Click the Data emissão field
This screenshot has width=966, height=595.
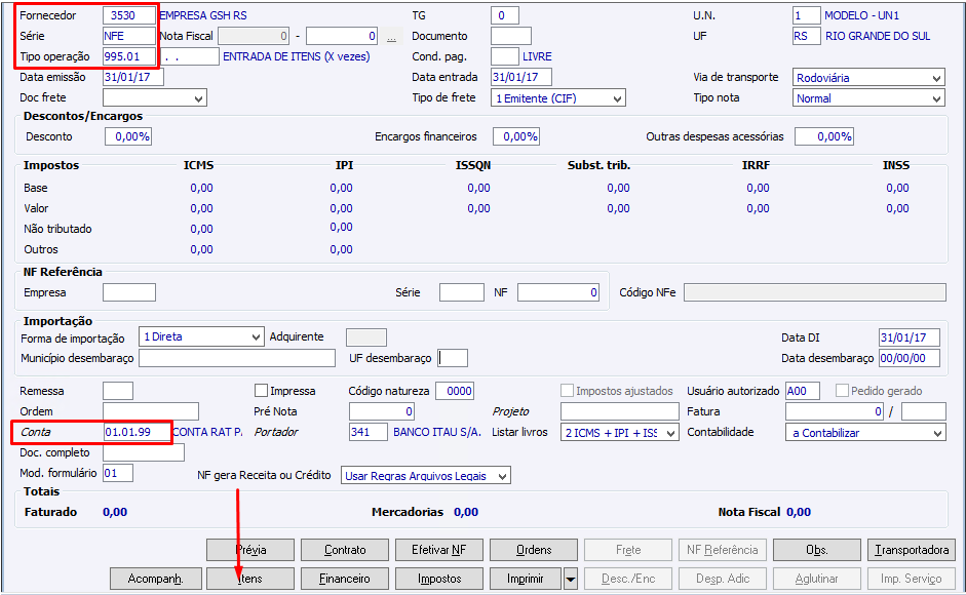coord(133,77)
